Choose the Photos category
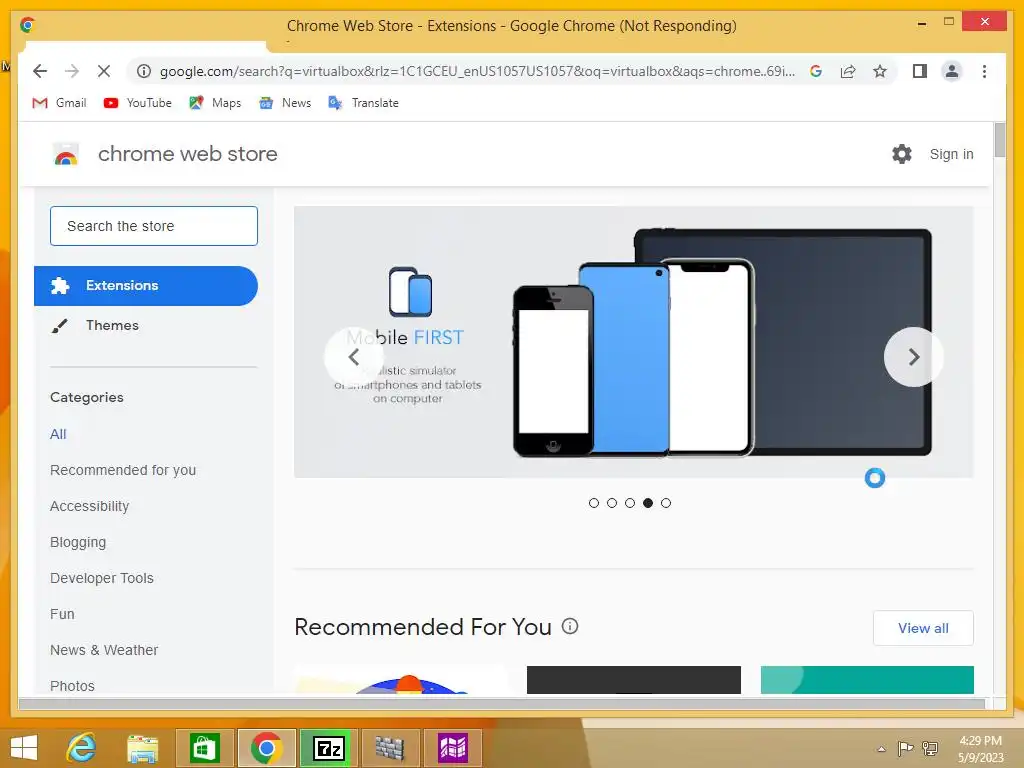Image resolution: width=1024 pixels, height=768 pixels. 72,686
